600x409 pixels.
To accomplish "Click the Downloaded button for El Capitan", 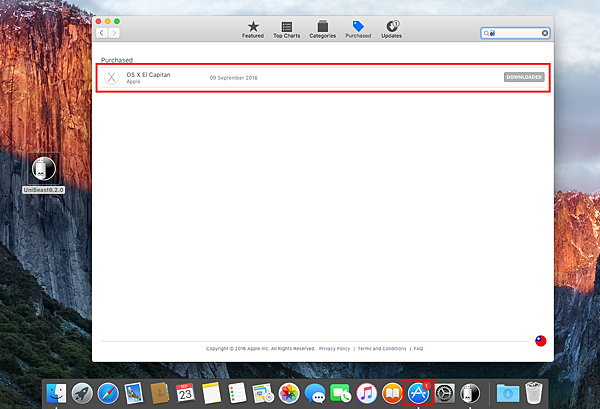I will [524, 77].
